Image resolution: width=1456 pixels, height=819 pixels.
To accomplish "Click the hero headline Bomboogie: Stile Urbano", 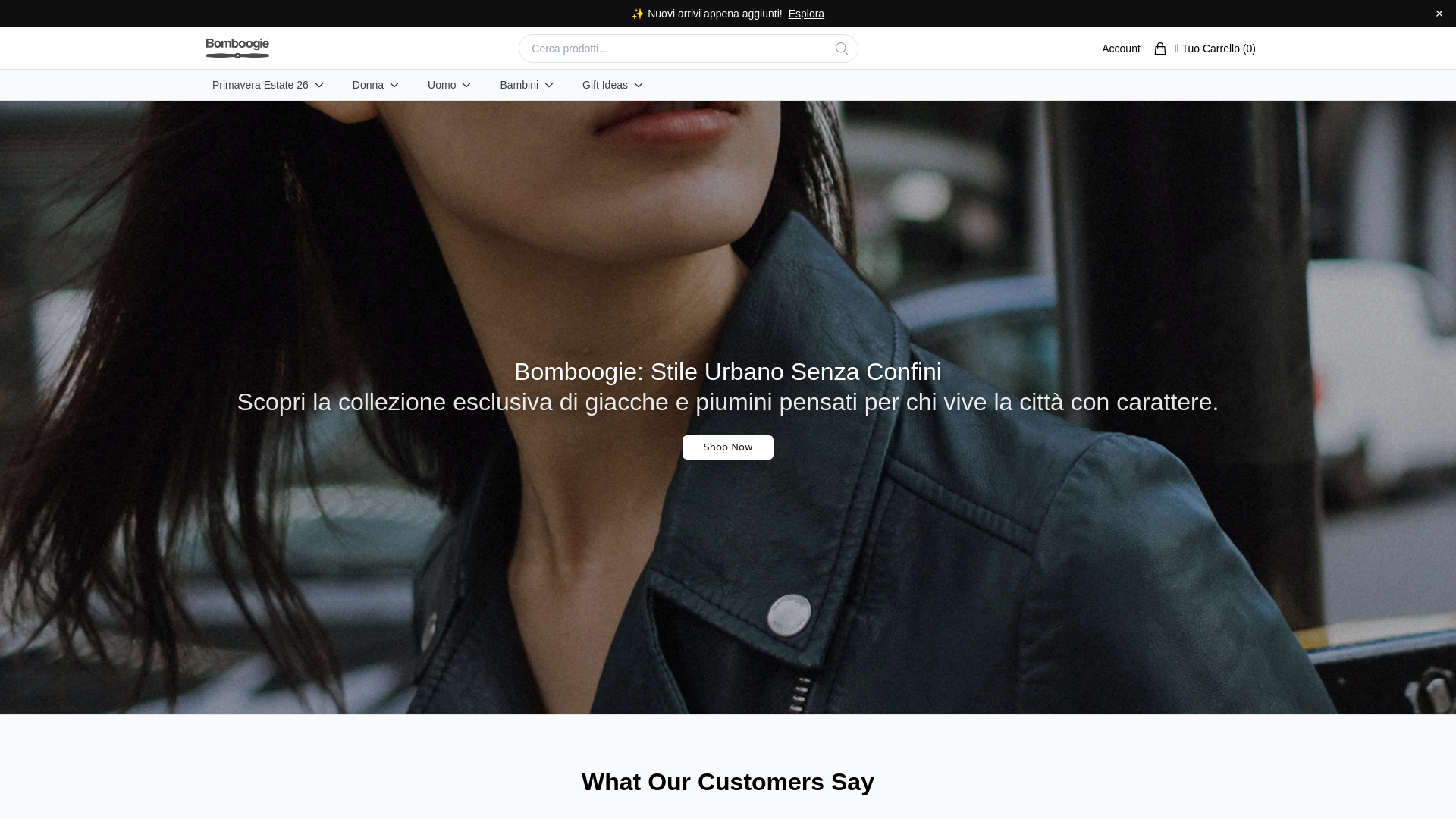I will [x=728, y=372].
